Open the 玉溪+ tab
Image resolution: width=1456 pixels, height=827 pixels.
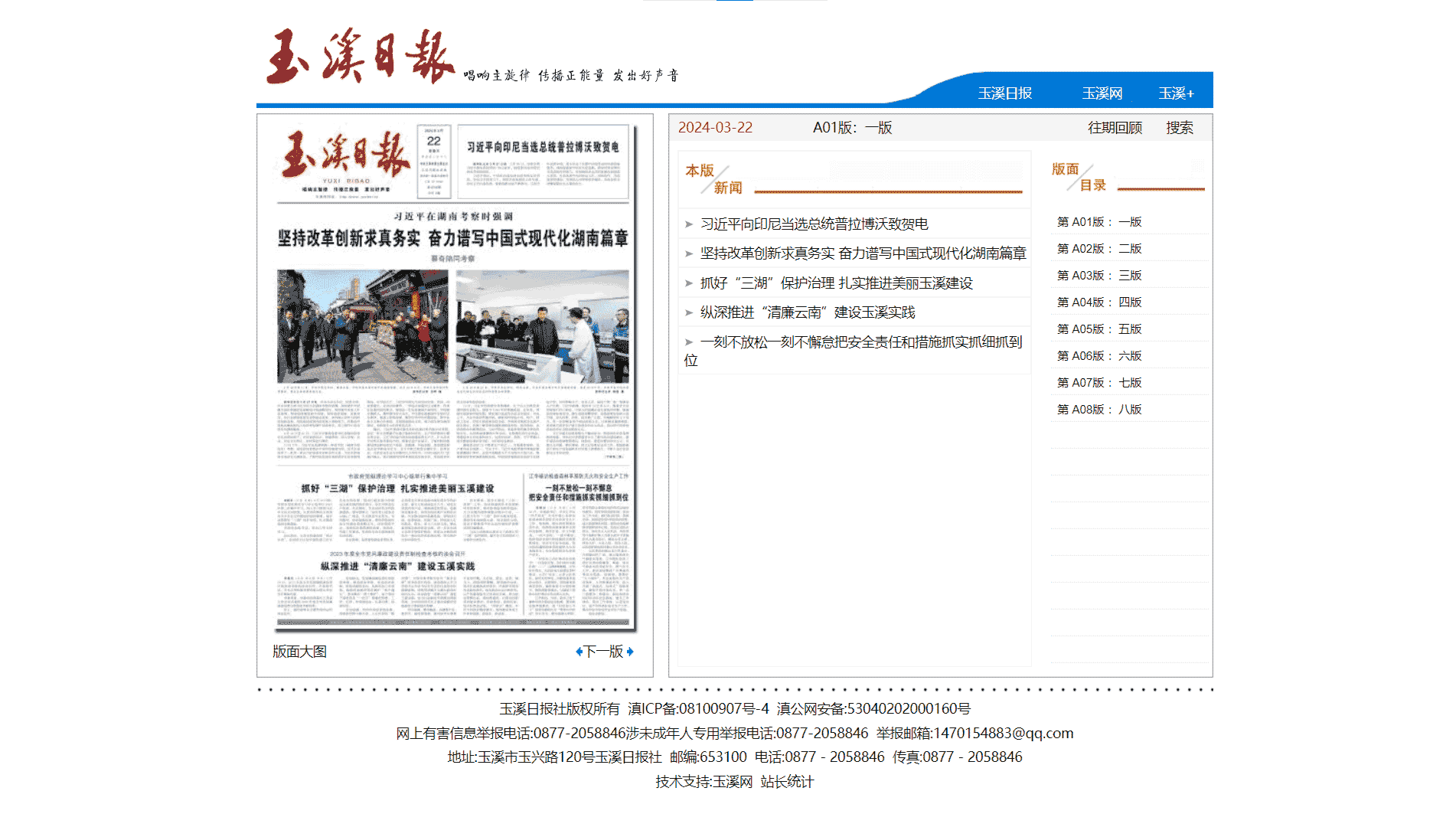(1176, 93)
